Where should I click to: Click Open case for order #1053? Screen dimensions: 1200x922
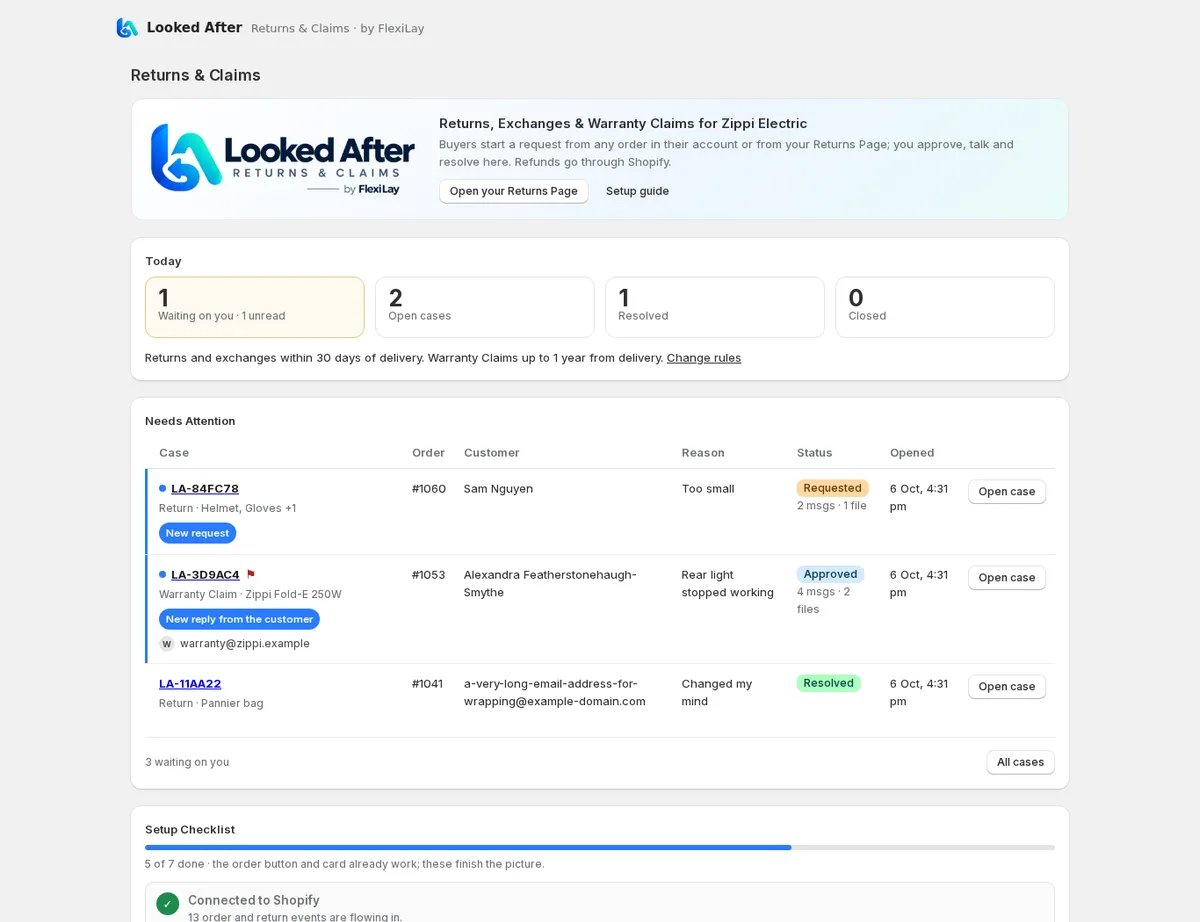(1007, 578)
